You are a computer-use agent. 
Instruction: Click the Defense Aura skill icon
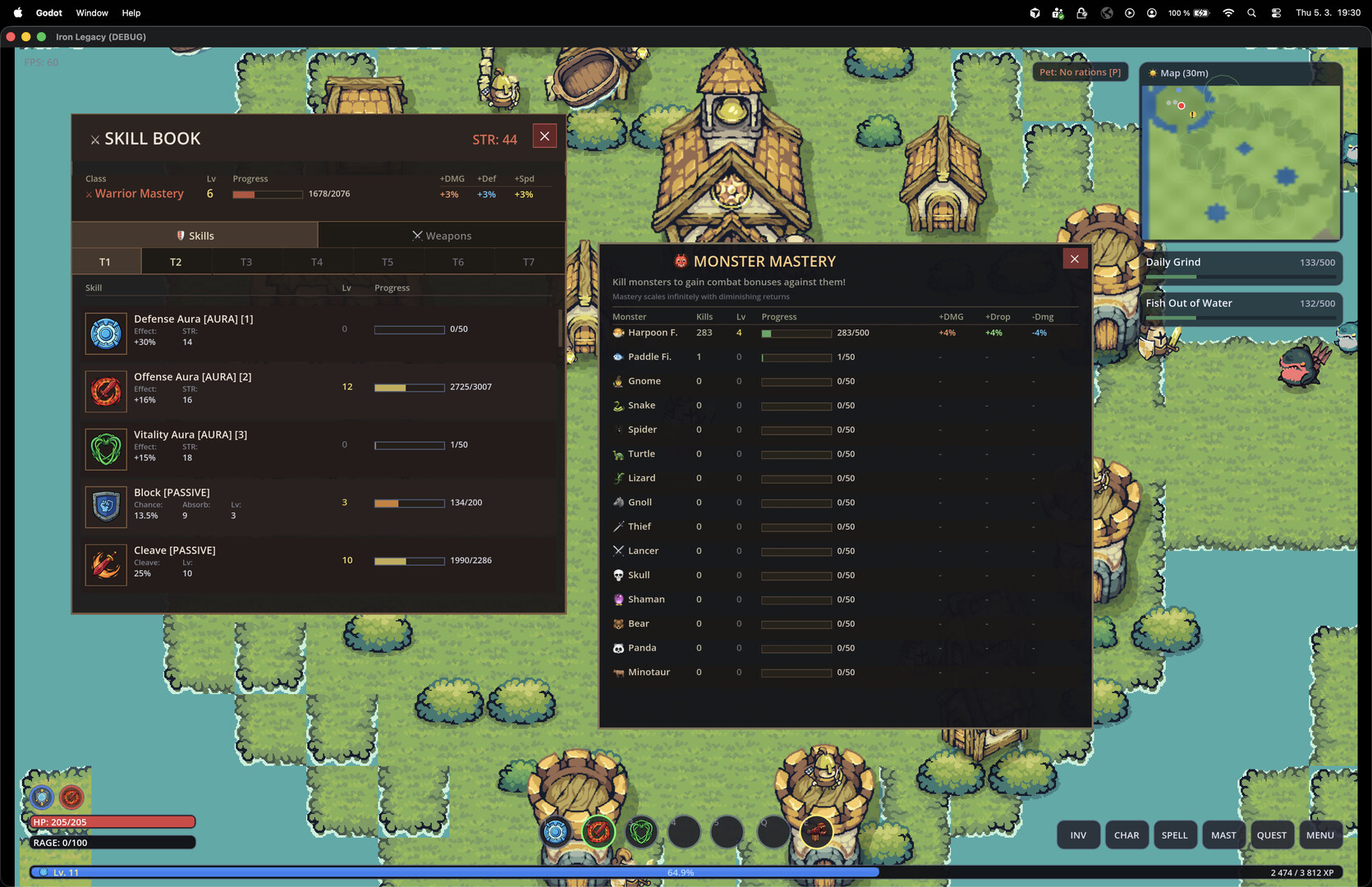(106, 333)
